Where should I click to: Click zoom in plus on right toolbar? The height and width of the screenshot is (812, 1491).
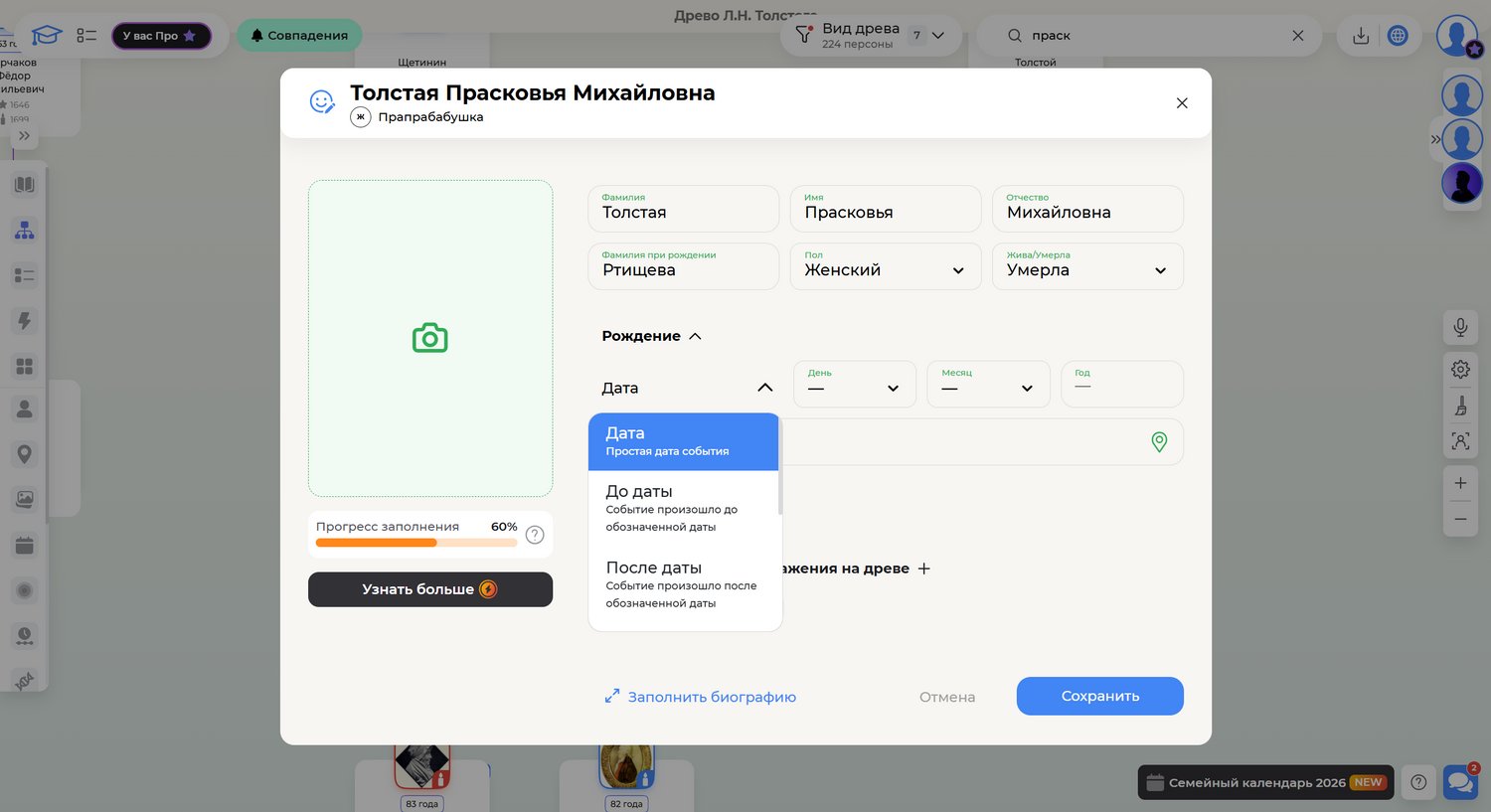(1460, 483)
